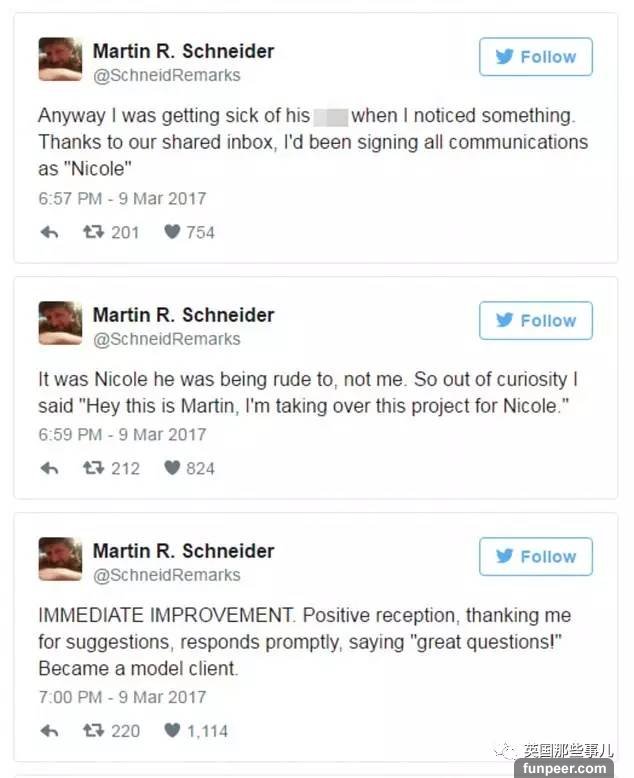
Task: Like the tweet with 1,114 likes
Action: coord(172,731)
